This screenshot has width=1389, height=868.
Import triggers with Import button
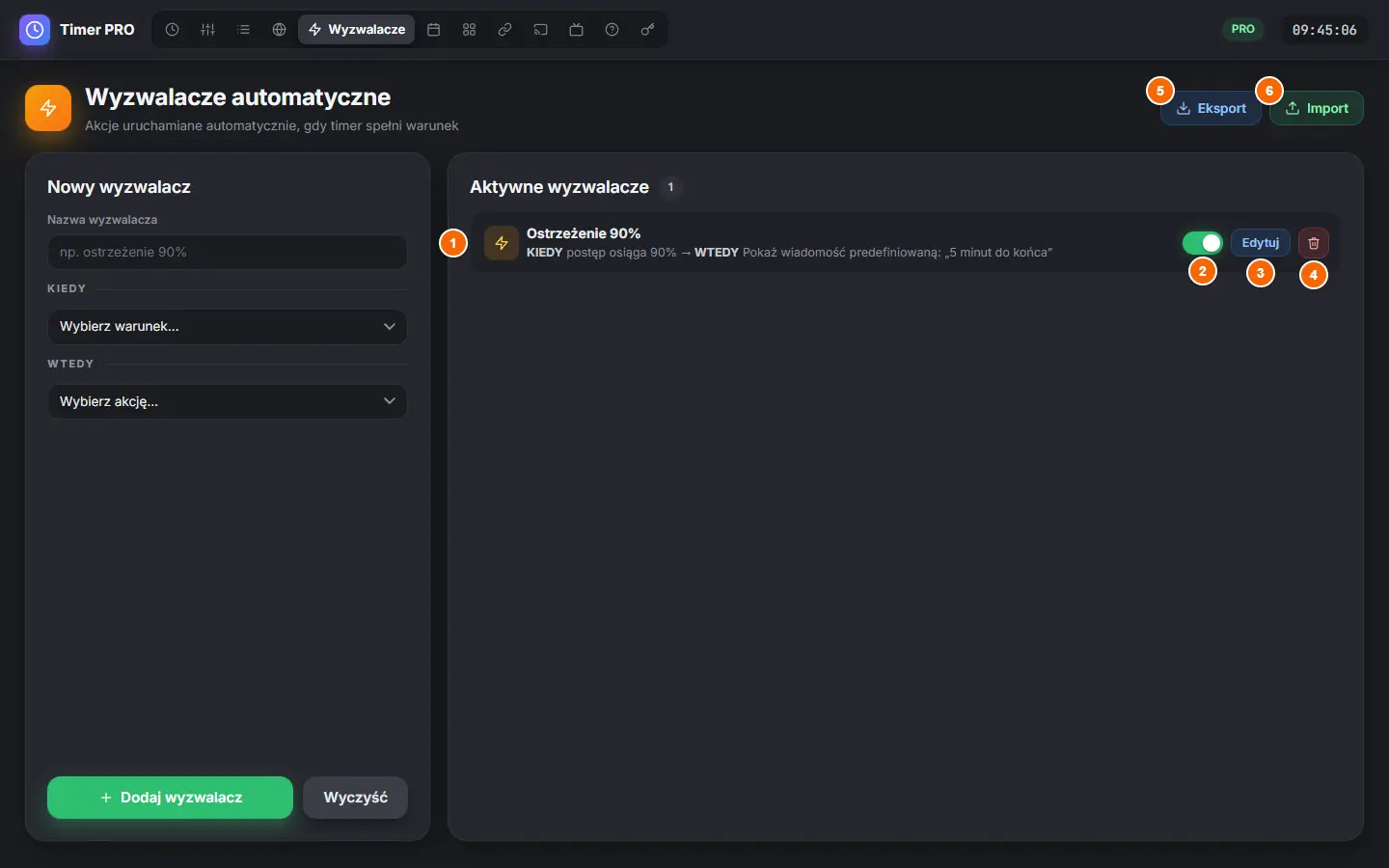click(x=1317, y=108)
